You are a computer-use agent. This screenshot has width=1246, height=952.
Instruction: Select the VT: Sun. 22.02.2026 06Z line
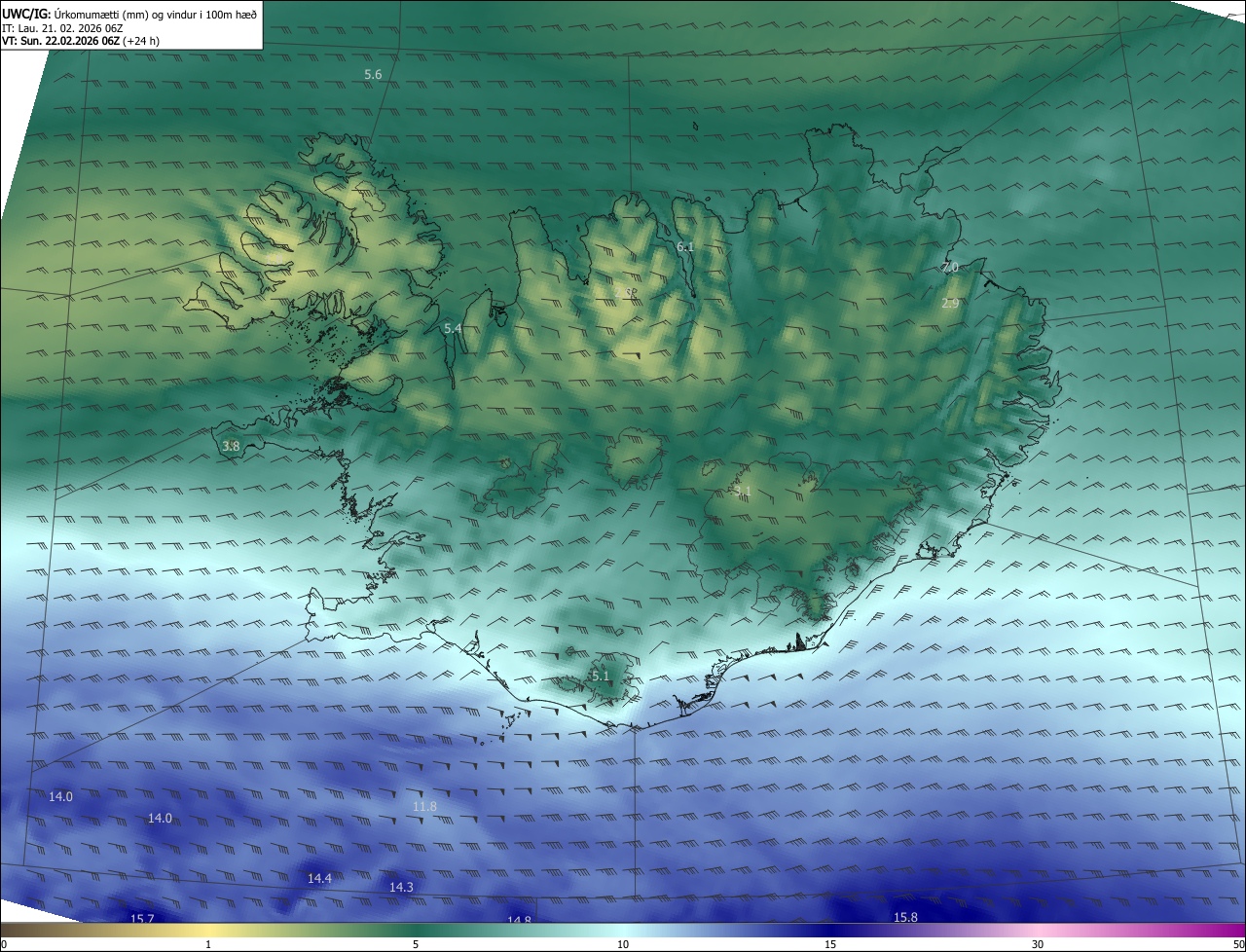pos(79,41)
